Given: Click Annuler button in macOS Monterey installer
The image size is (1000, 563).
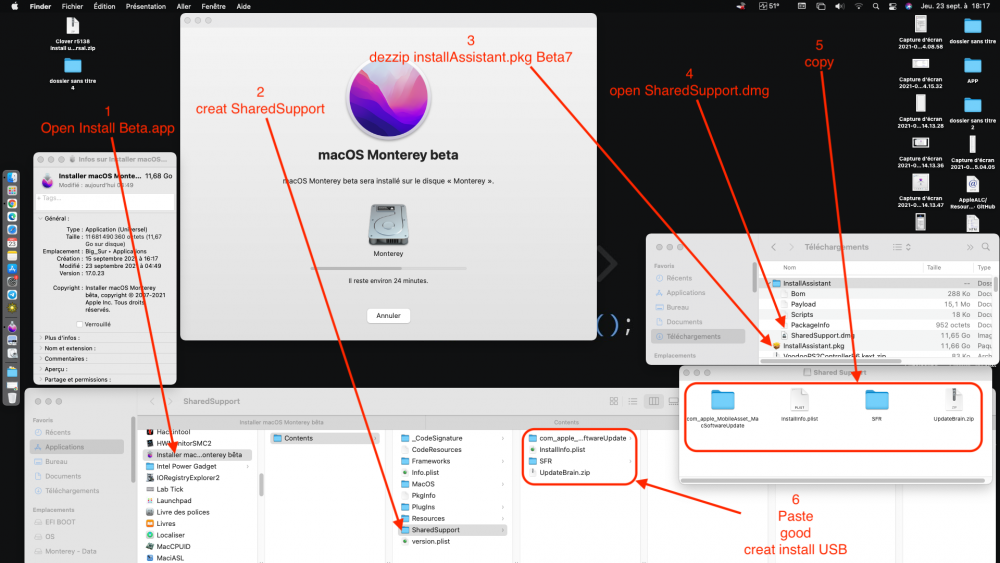Looking at the screenshot, I should (x=388, y=316).
